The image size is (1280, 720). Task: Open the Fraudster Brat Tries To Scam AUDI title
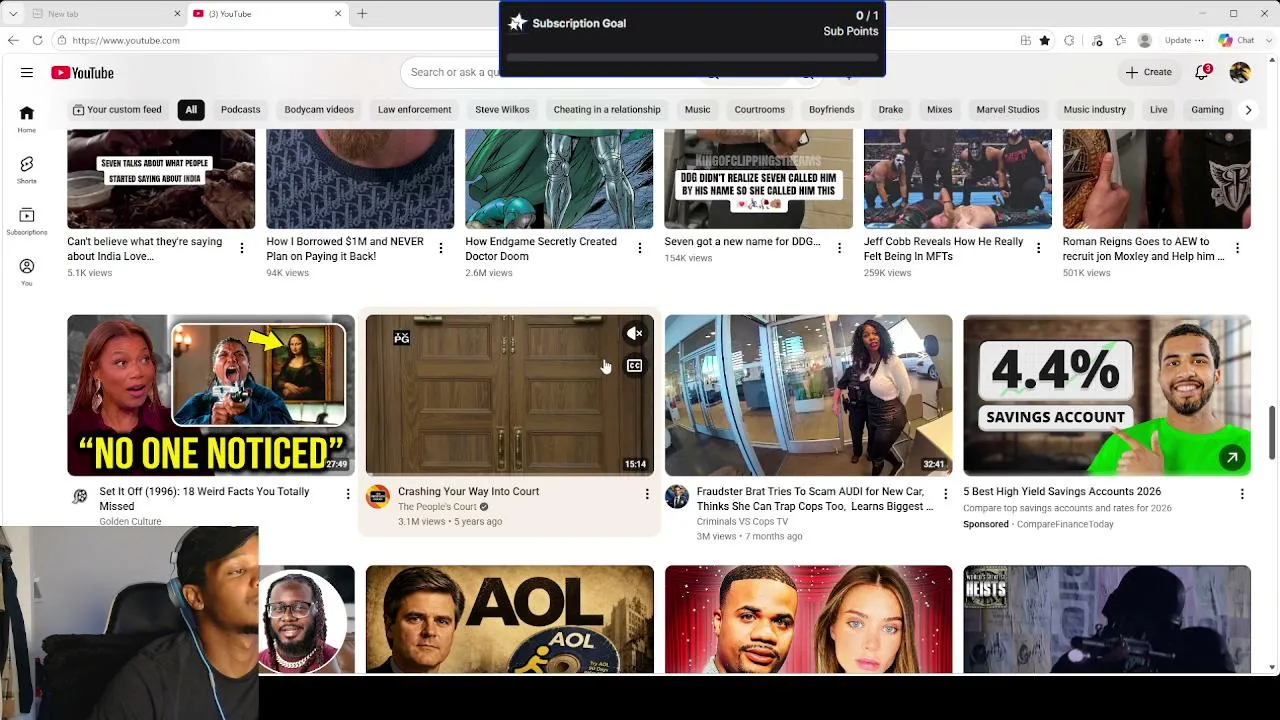pos(814,499)
